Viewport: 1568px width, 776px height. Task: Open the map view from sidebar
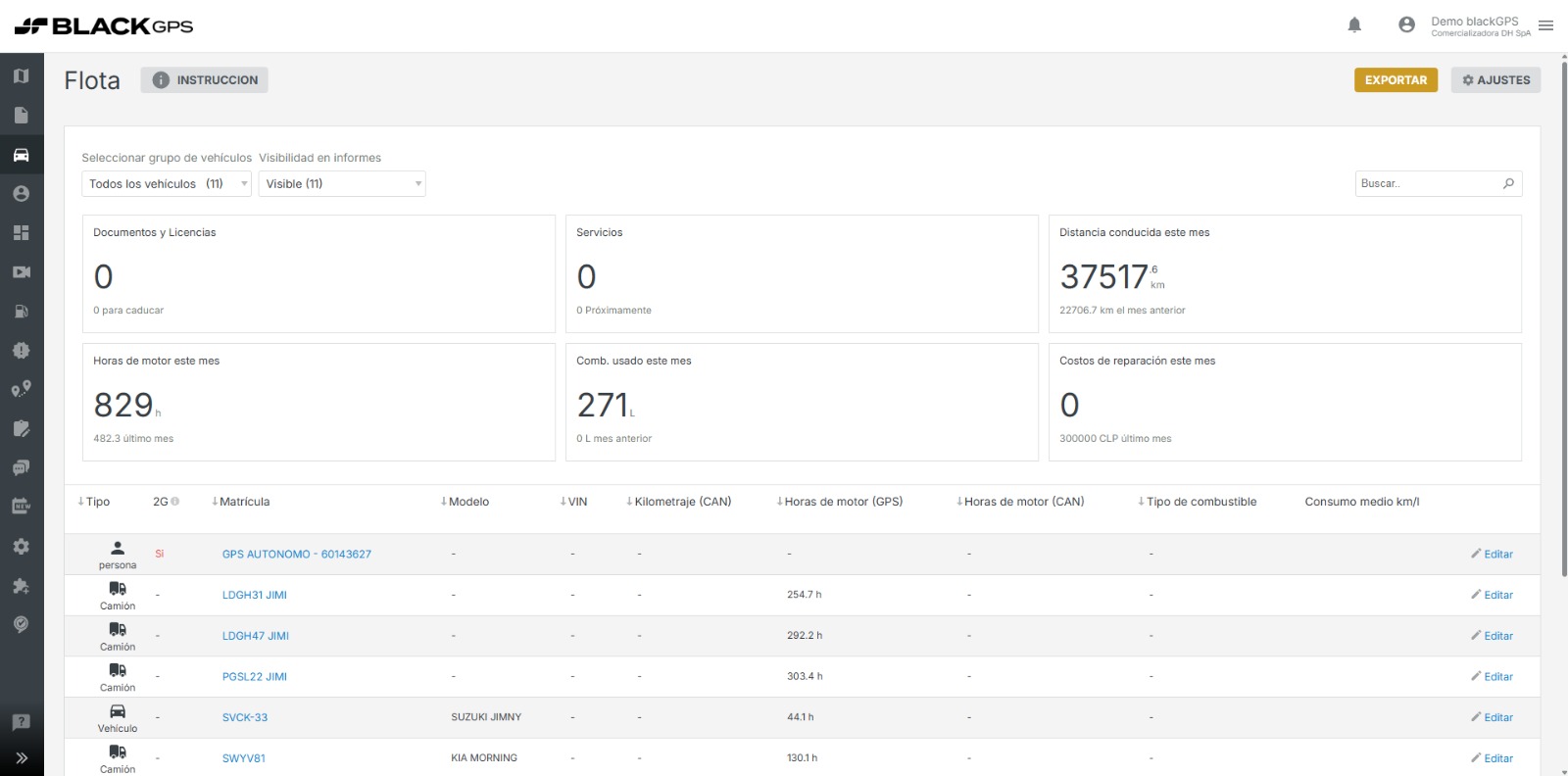(22, 76)
